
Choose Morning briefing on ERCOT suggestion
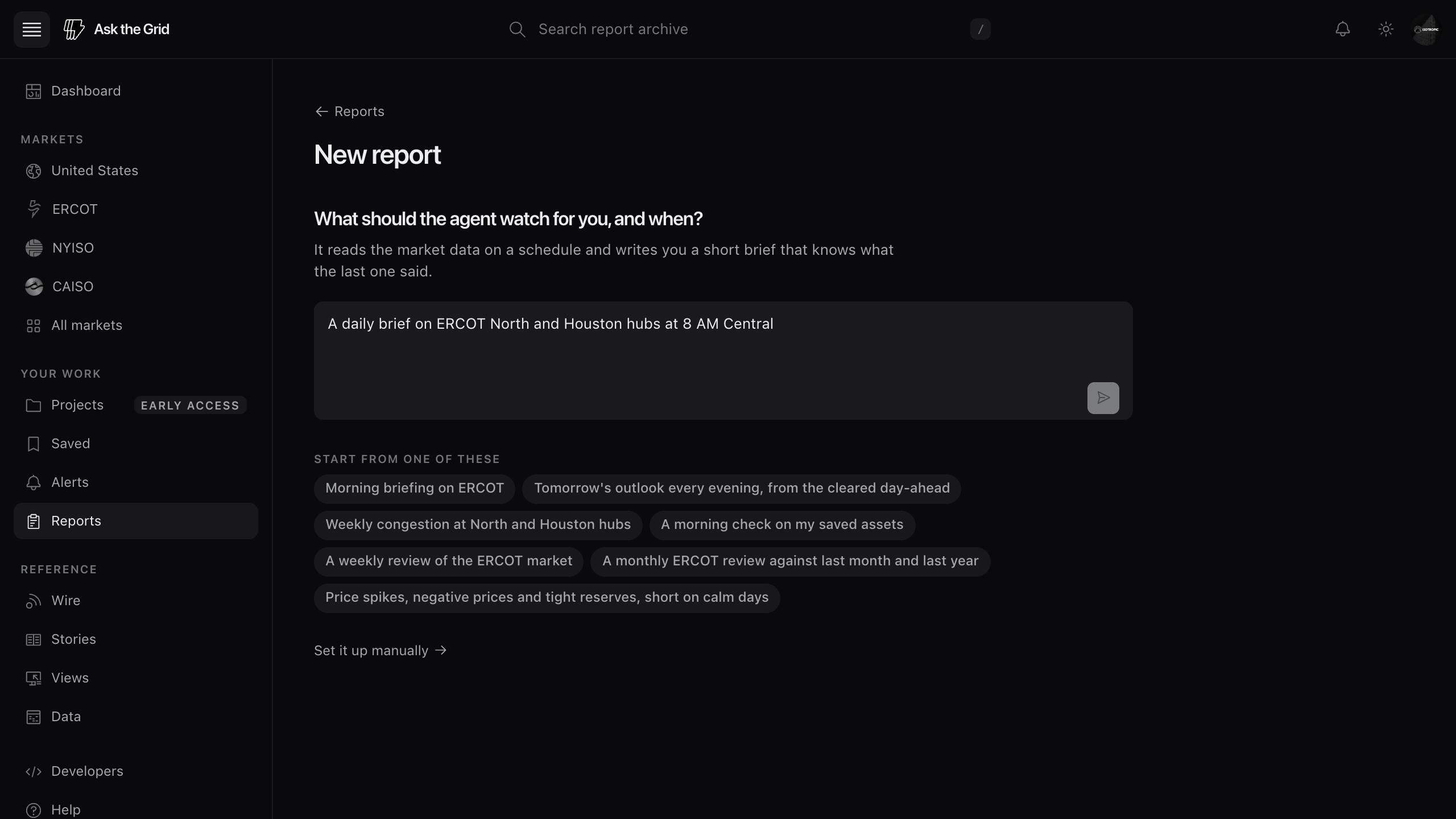point(415,489)
